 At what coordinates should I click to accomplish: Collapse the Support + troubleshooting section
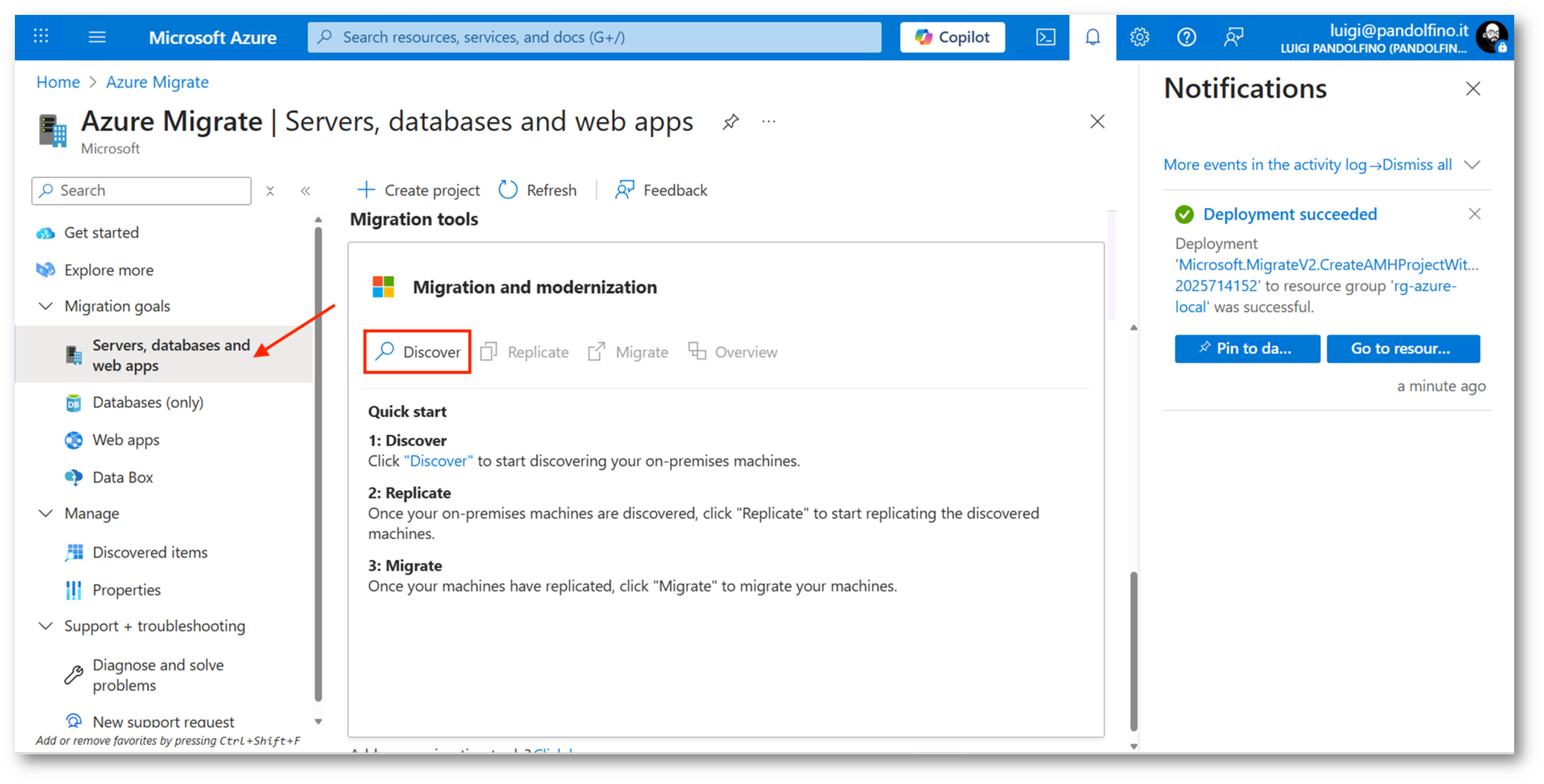tap(46, 626)
